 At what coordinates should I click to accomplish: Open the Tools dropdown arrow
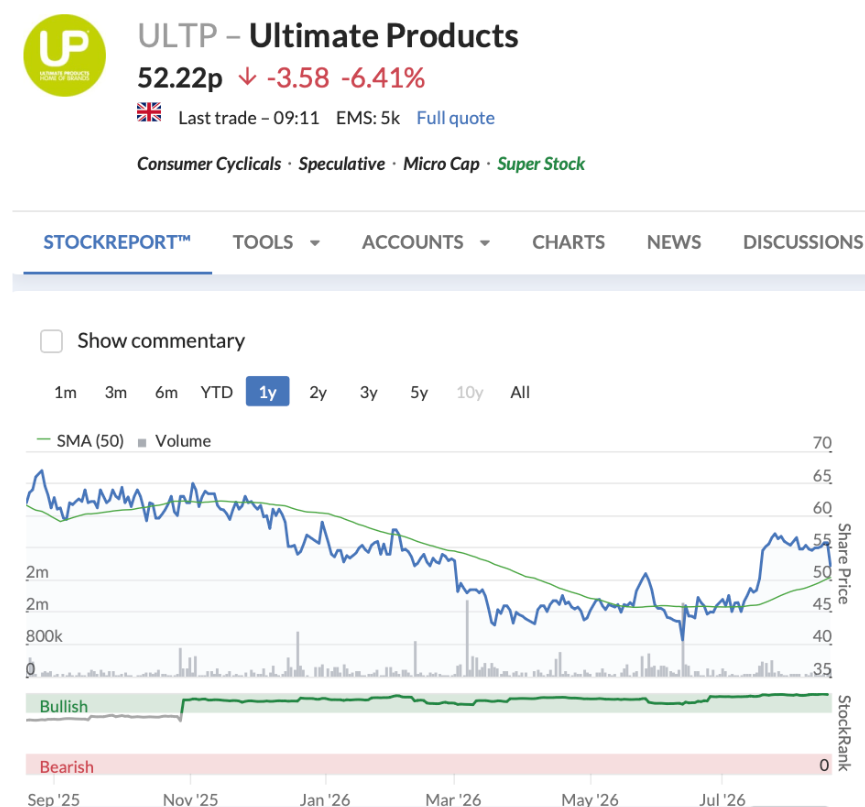[x=314, y=243]
